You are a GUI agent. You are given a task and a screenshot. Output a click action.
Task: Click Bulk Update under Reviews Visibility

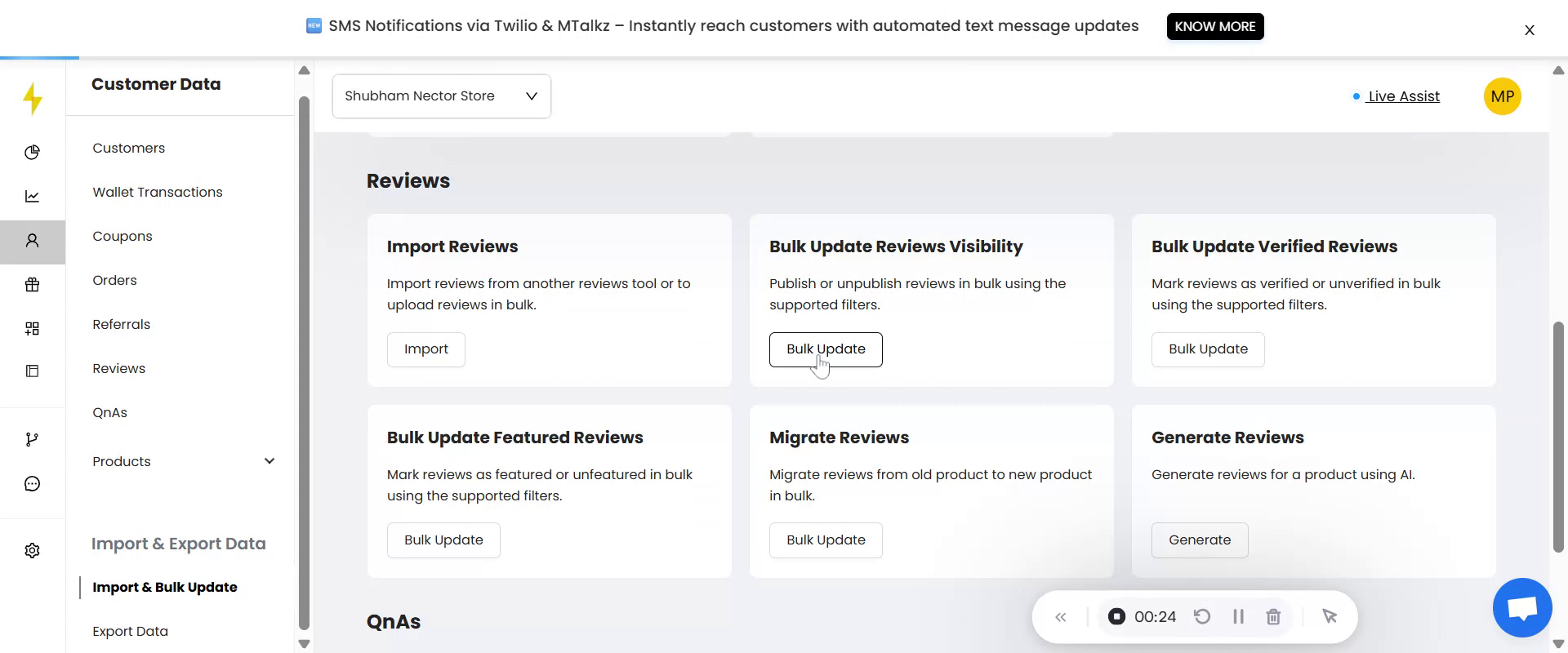pos(825,349)
